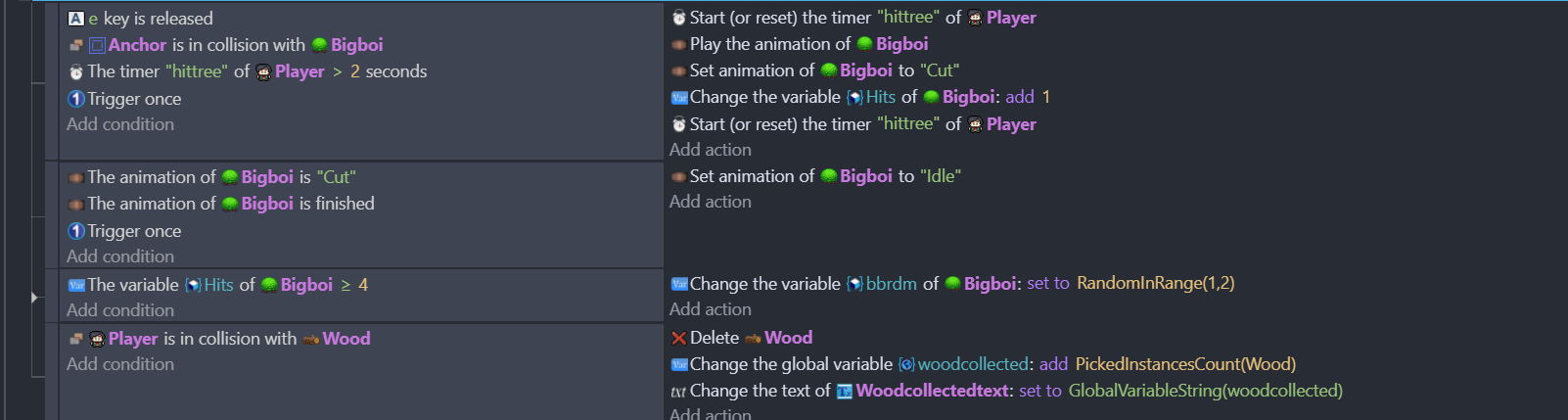
Task: Click the keyboard icon beside 'e key is released'
Action: [75, 19]
